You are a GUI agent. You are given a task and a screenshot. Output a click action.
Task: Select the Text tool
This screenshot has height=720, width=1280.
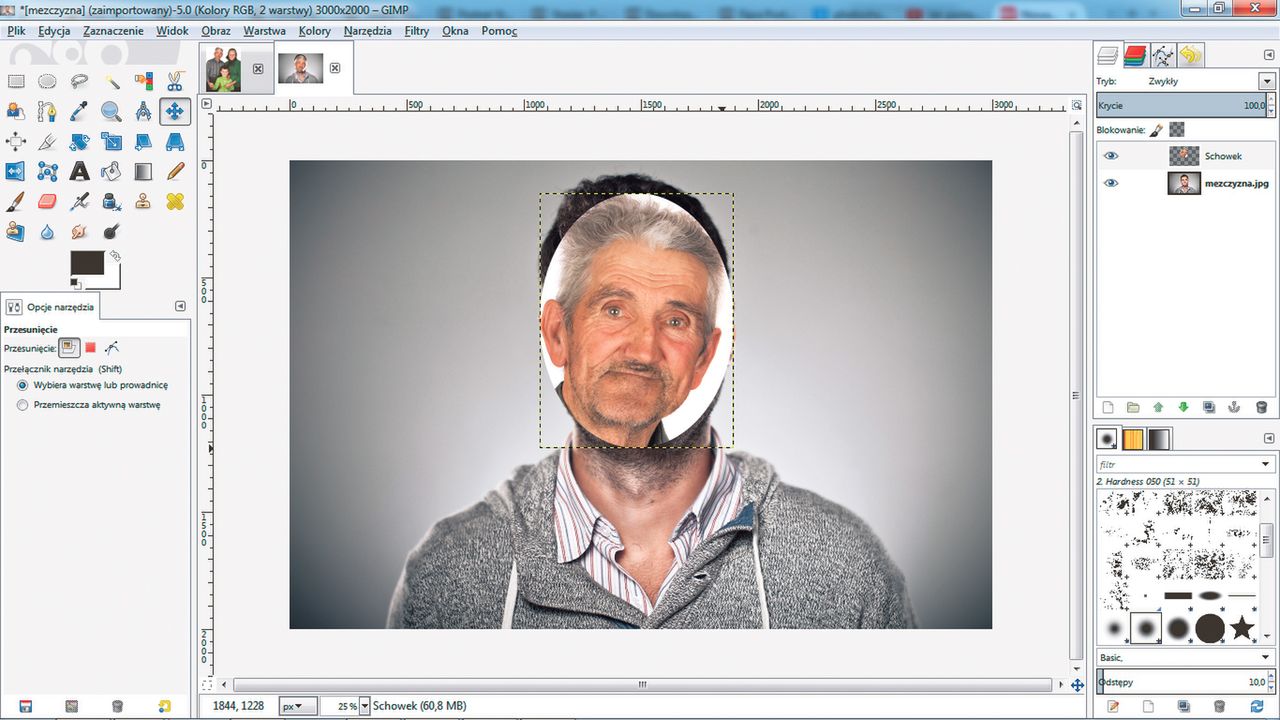[79, 171]
